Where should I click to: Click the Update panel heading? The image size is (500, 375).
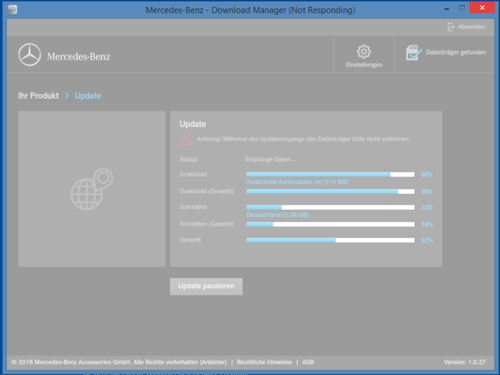(x=193, y=124)
